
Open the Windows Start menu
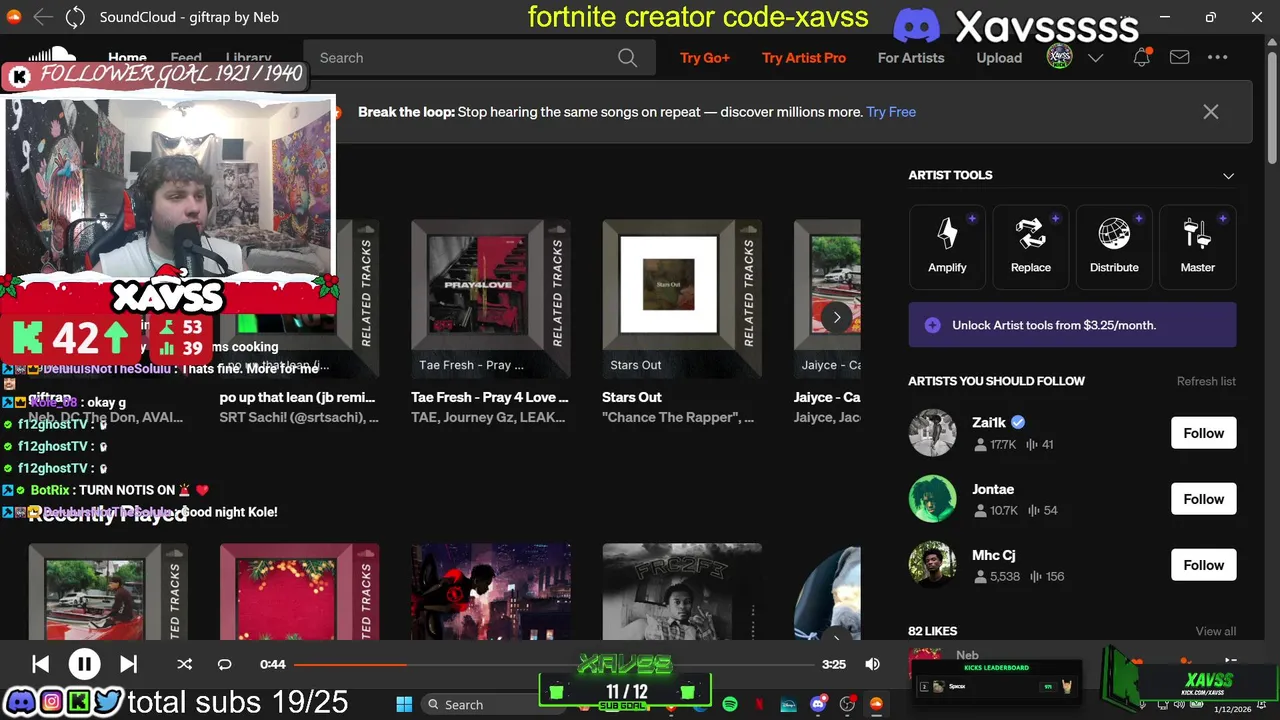(404, 704)
